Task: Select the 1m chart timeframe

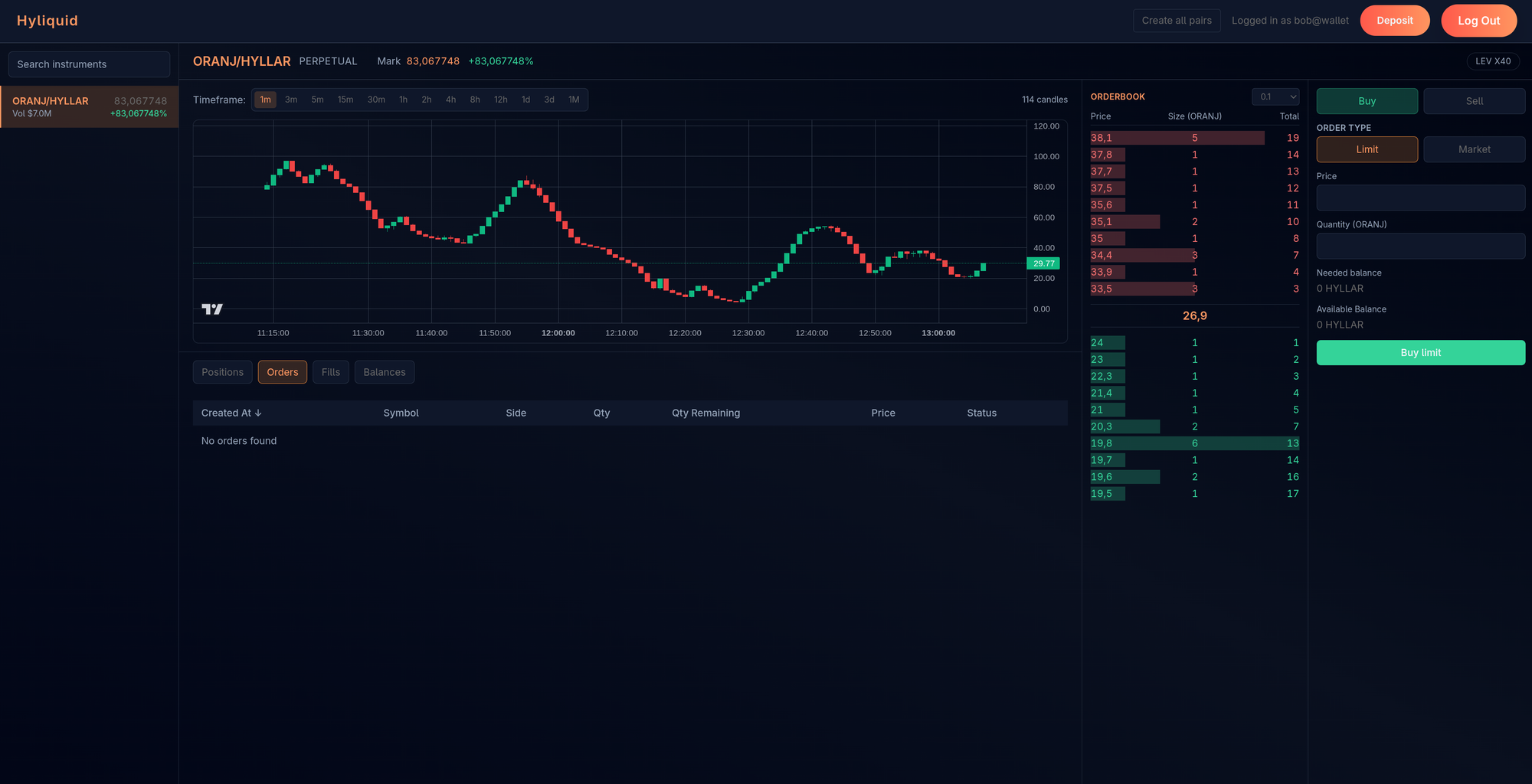Action: (265, 99)
